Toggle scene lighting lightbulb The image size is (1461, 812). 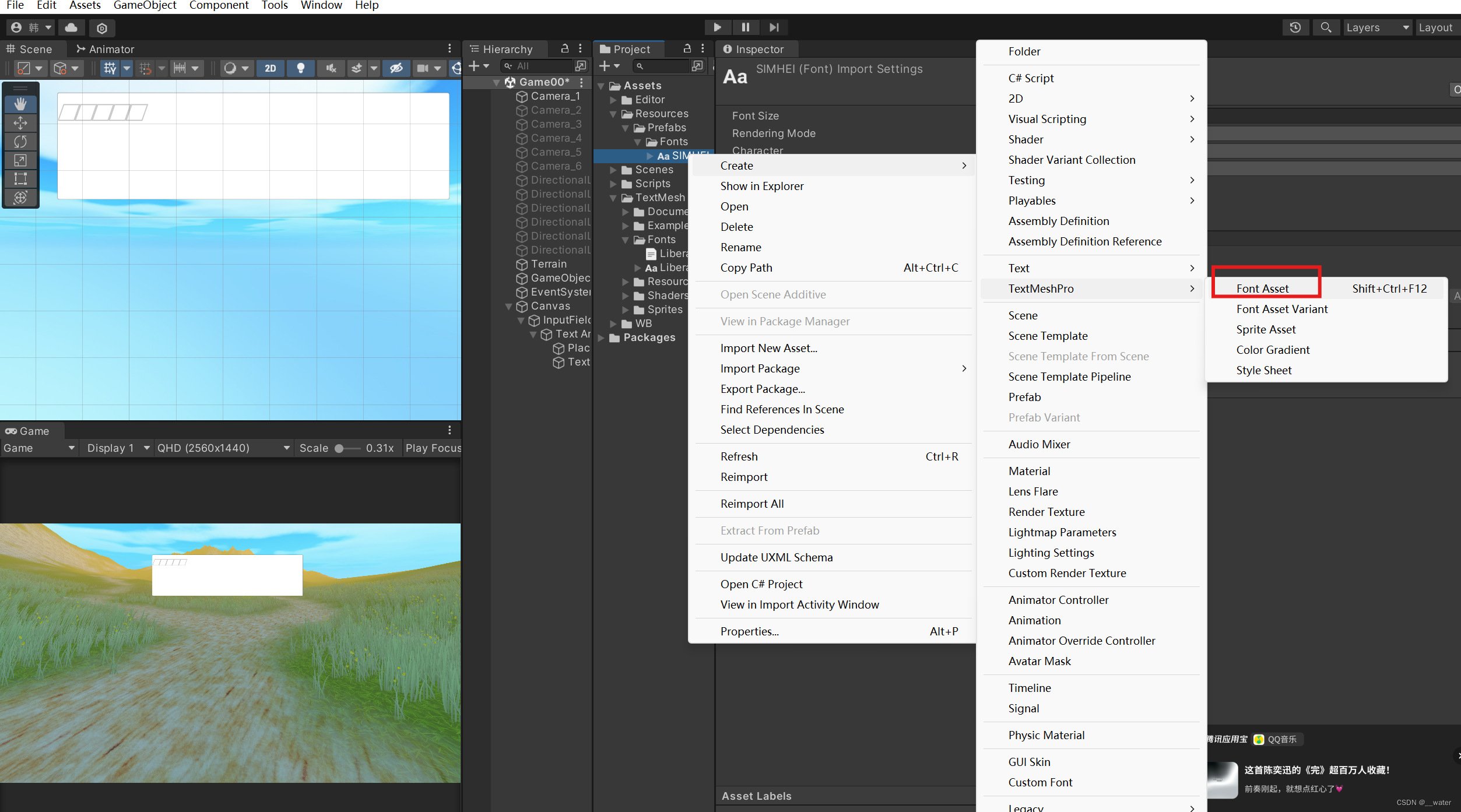click(301, 68)
